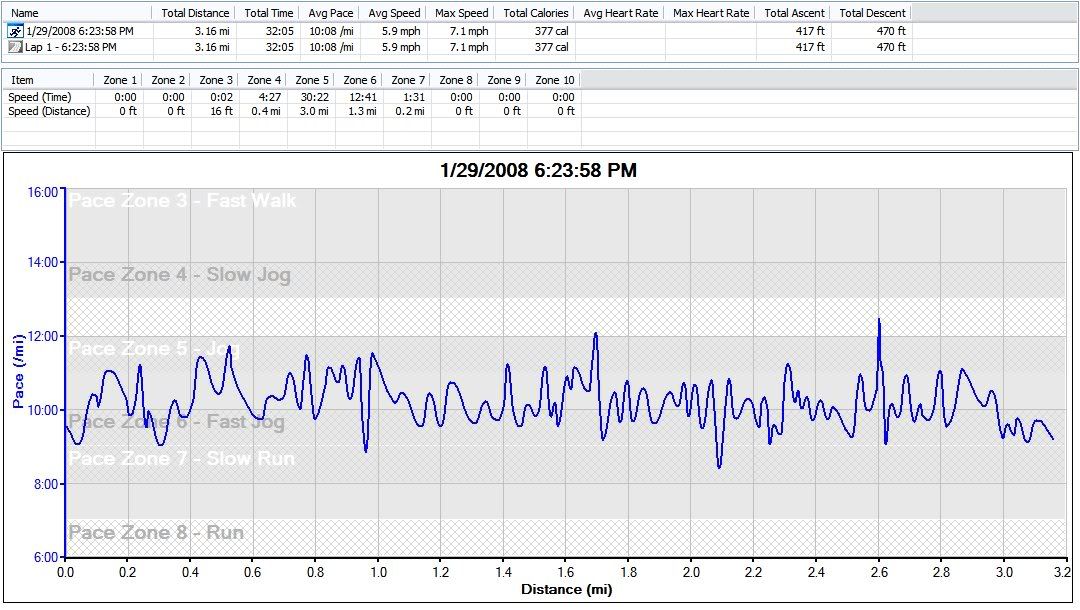The width and height of the screenshot is (1080, 610).
Task: Click the Max Speed column header
Action: (461, 13)
